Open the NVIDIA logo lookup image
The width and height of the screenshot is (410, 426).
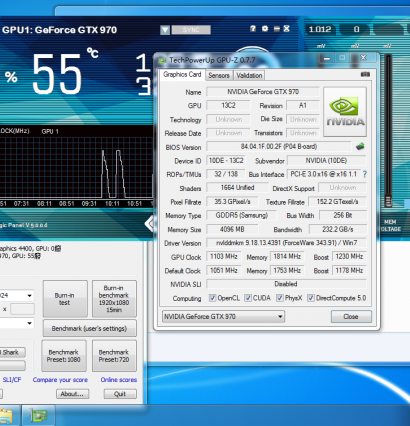tap(345, 112)
